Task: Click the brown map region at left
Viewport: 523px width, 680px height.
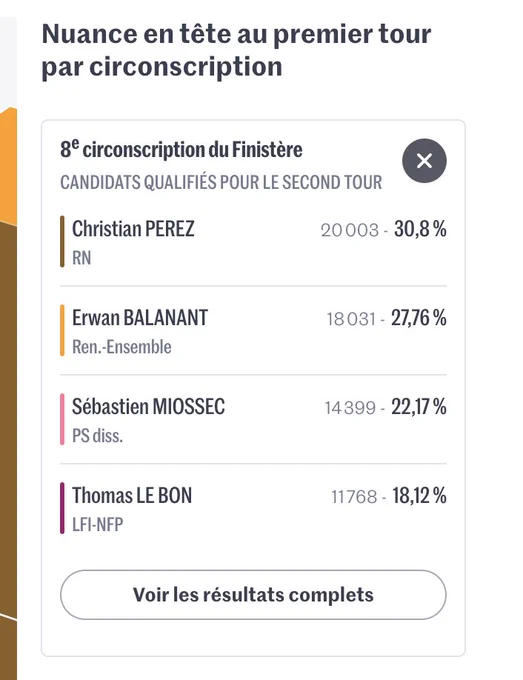Action: click(x=8, y=416)
